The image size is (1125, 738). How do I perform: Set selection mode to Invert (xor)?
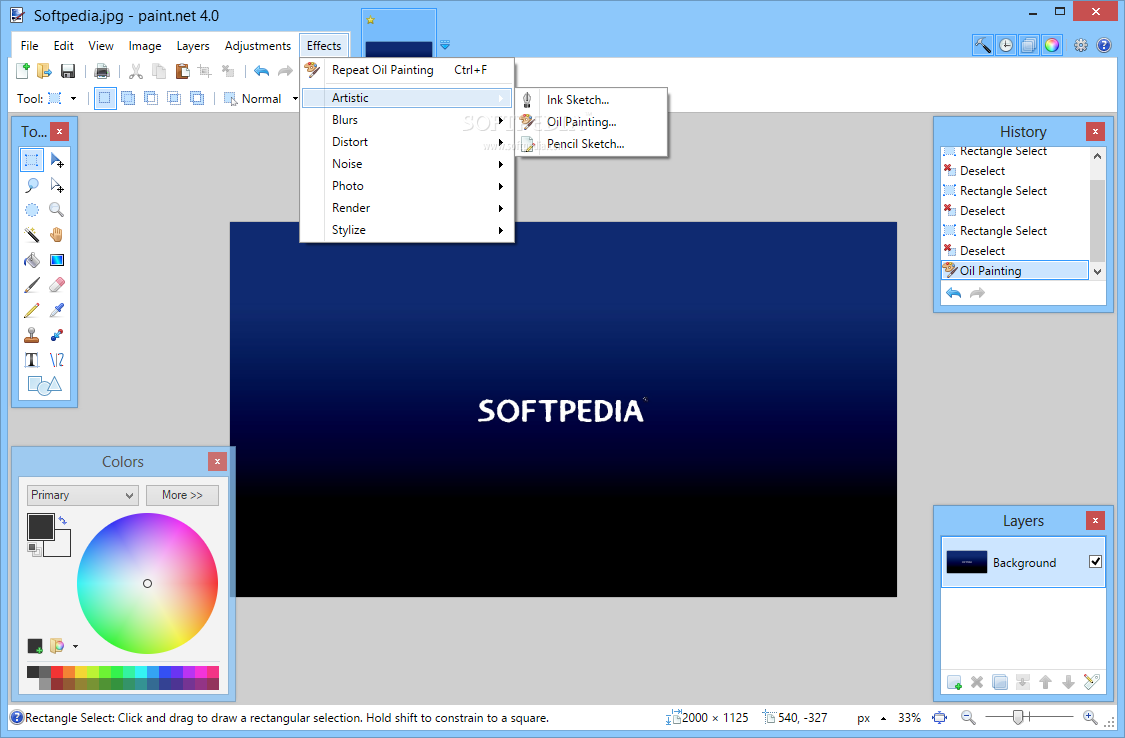(197, 98)
